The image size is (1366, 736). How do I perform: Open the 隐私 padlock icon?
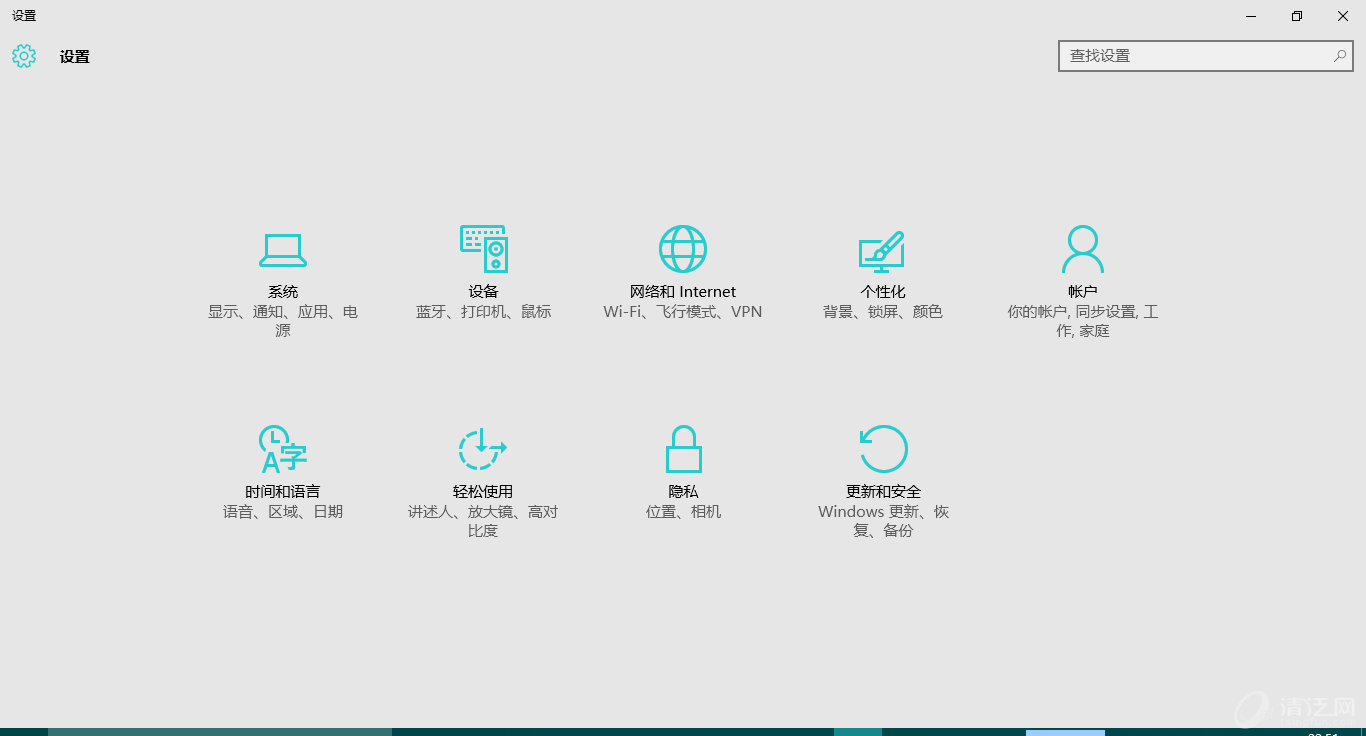(x=684, y=449)
